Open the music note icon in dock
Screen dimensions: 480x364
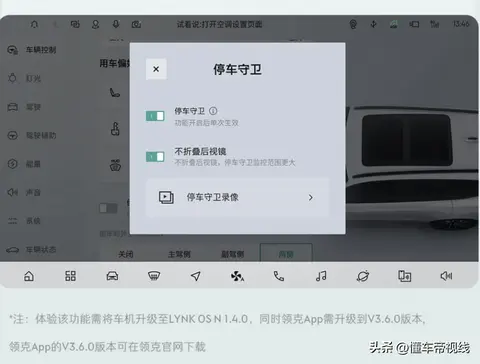(321, 276)
